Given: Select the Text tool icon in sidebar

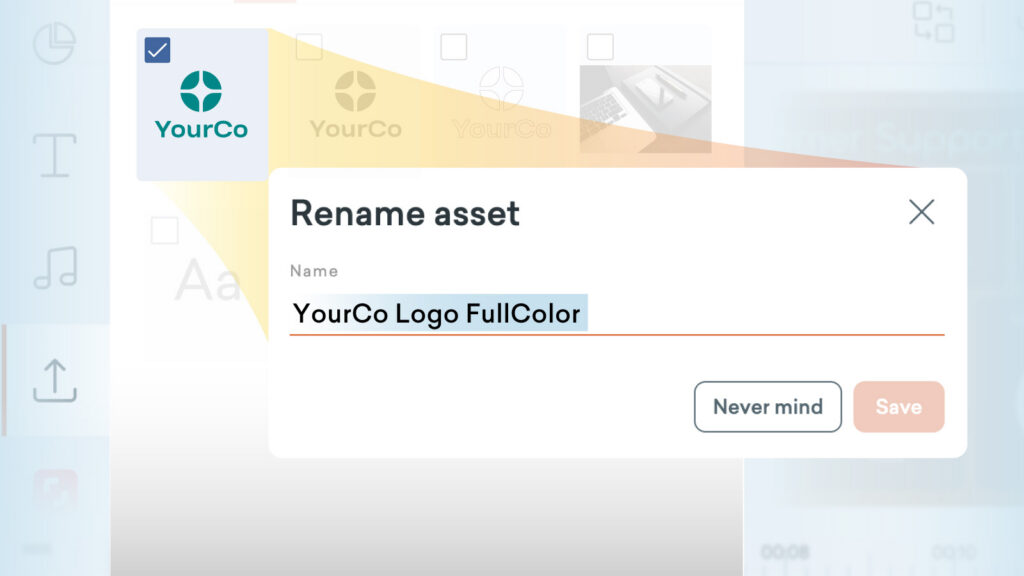Looking at the screenshot, I should tap(55, 155).
